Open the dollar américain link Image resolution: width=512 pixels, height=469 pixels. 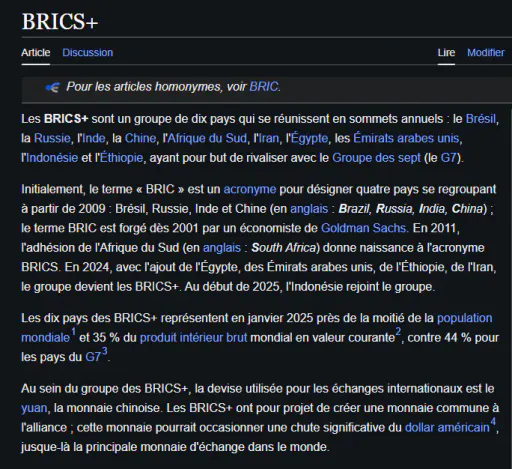click(x=447, y=428)
